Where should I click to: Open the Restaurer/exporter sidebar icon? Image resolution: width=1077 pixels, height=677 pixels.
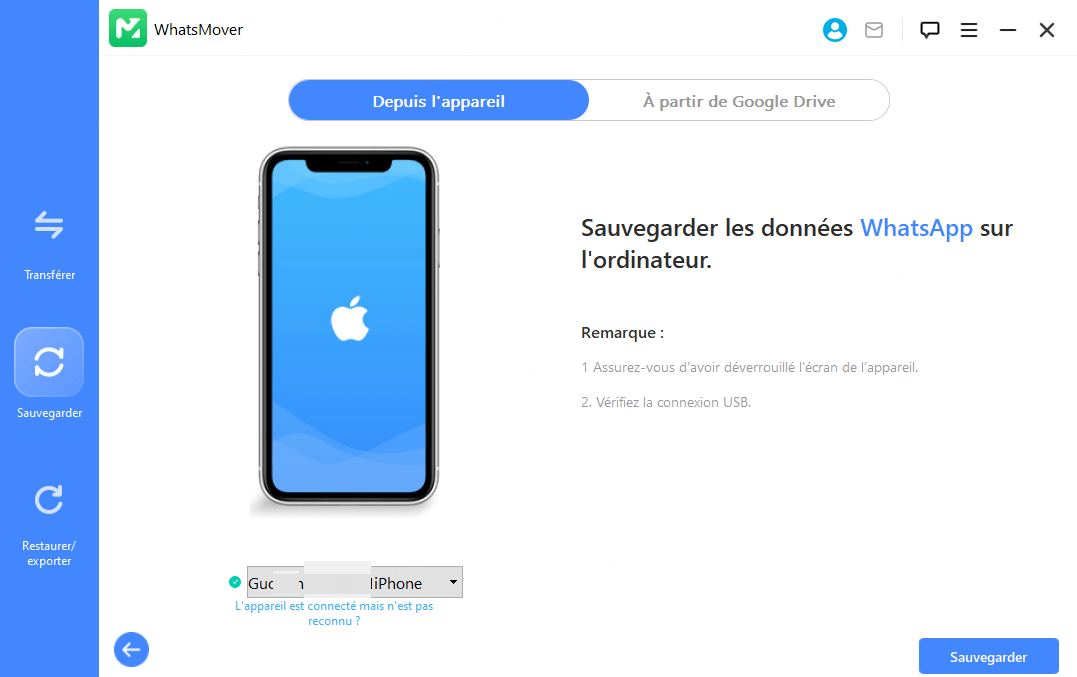pos(49,500)
